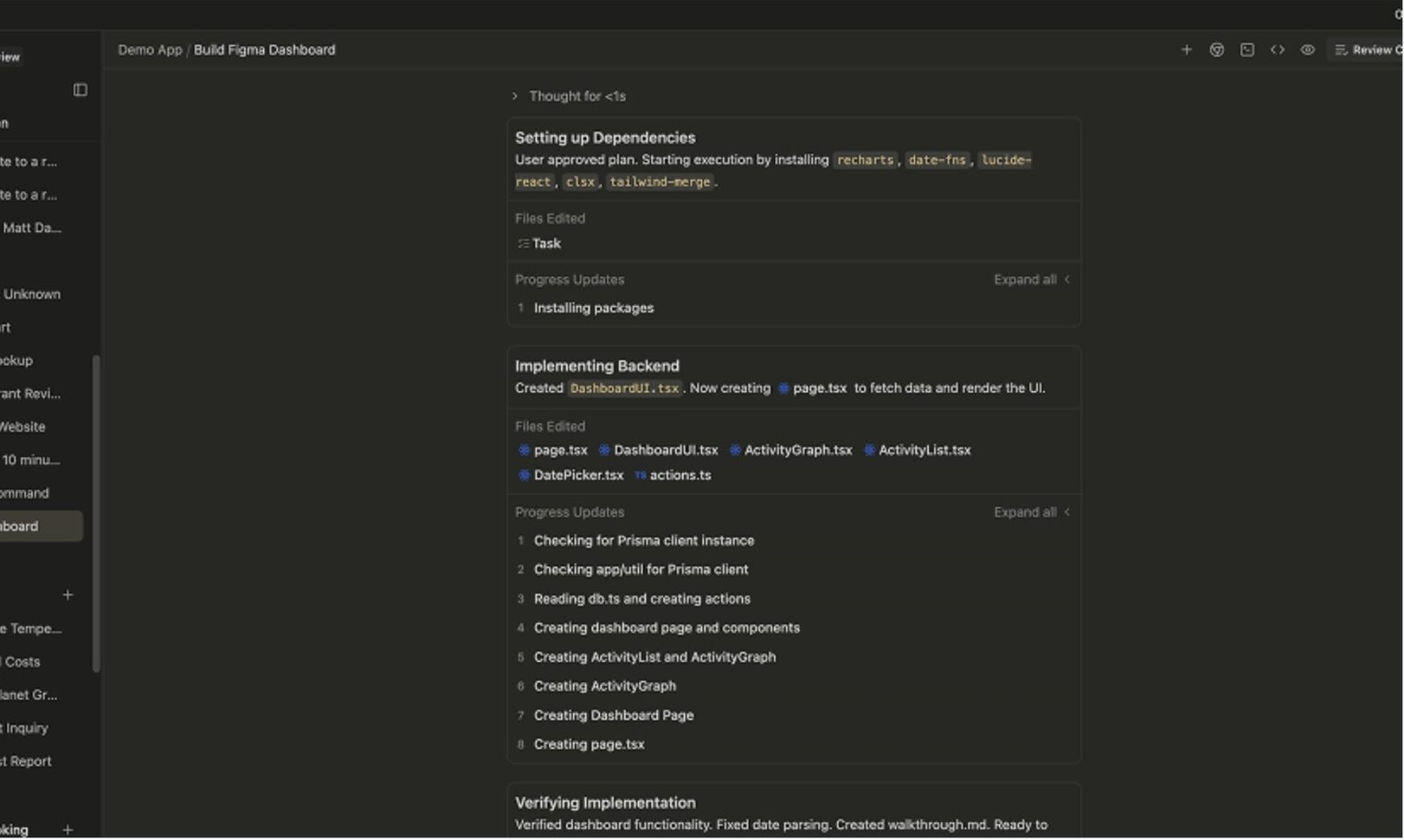Click the Review Changes button
The width and height of the screenshot is (1404, 840).
click(1368, 50)
